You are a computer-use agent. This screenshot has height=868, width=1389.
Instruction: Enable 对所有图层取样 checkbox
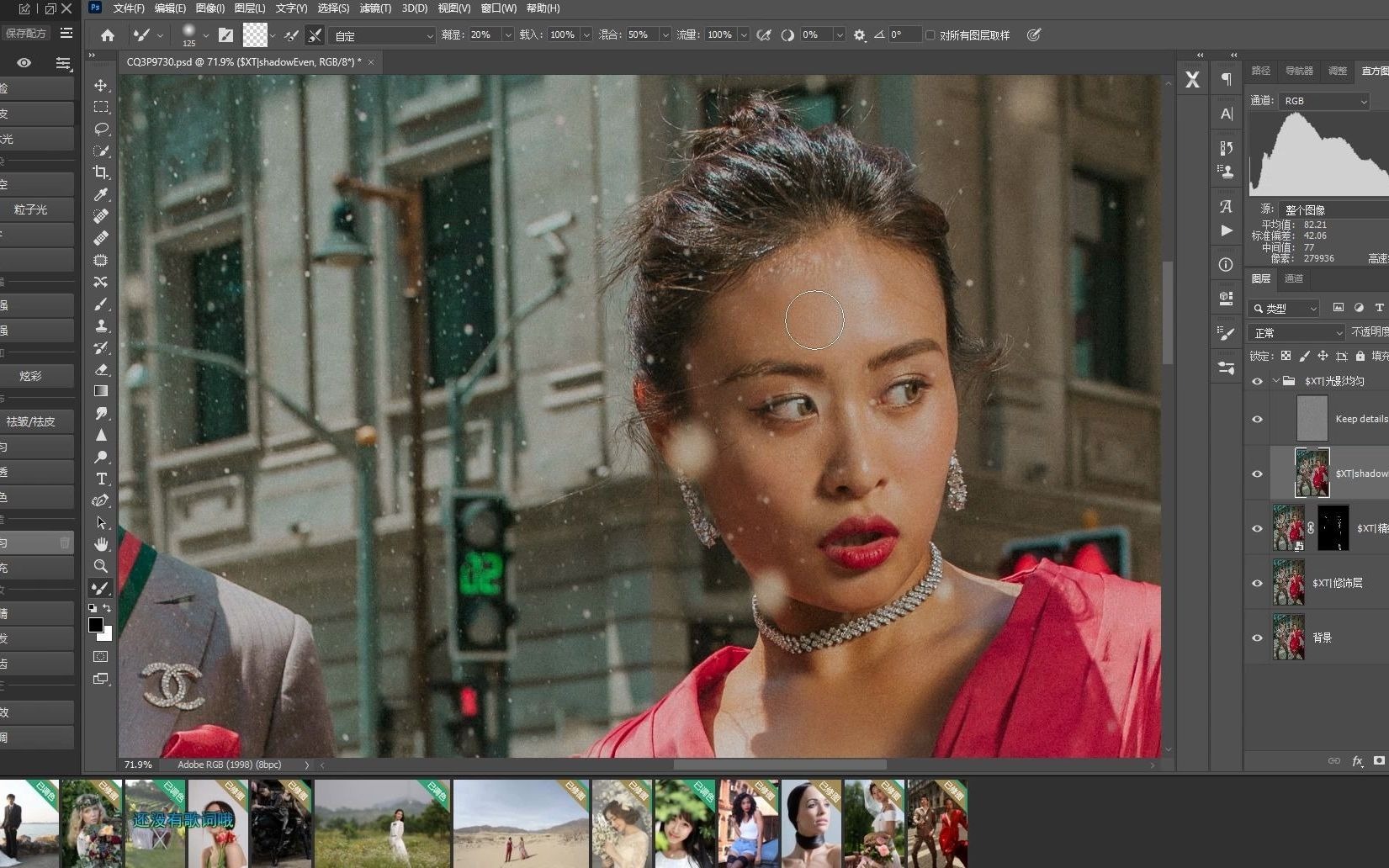[930, 35]
